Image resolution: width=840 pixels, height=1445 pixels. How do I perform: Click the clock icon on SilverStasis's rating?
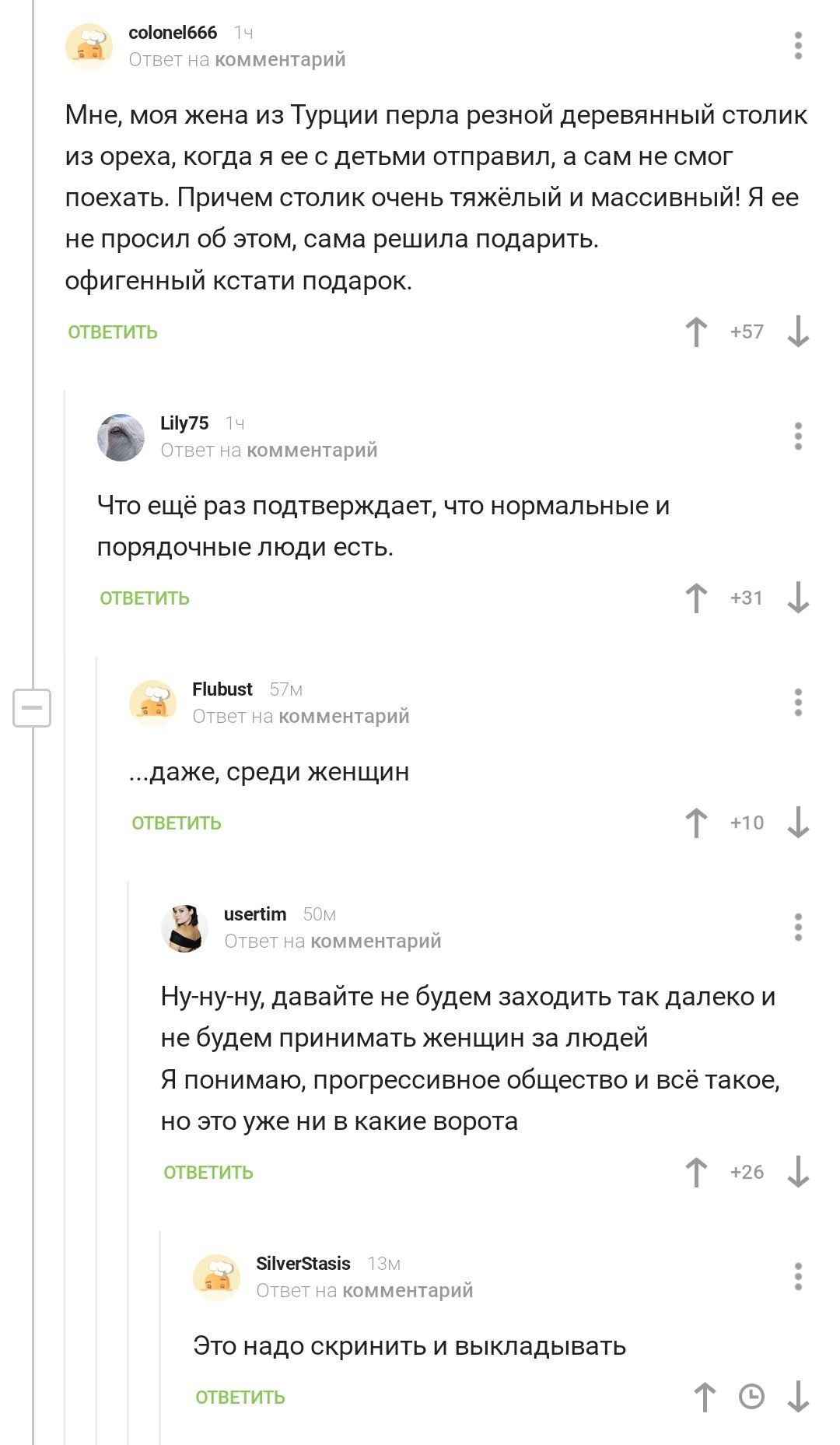click(x=751, y=1398)
